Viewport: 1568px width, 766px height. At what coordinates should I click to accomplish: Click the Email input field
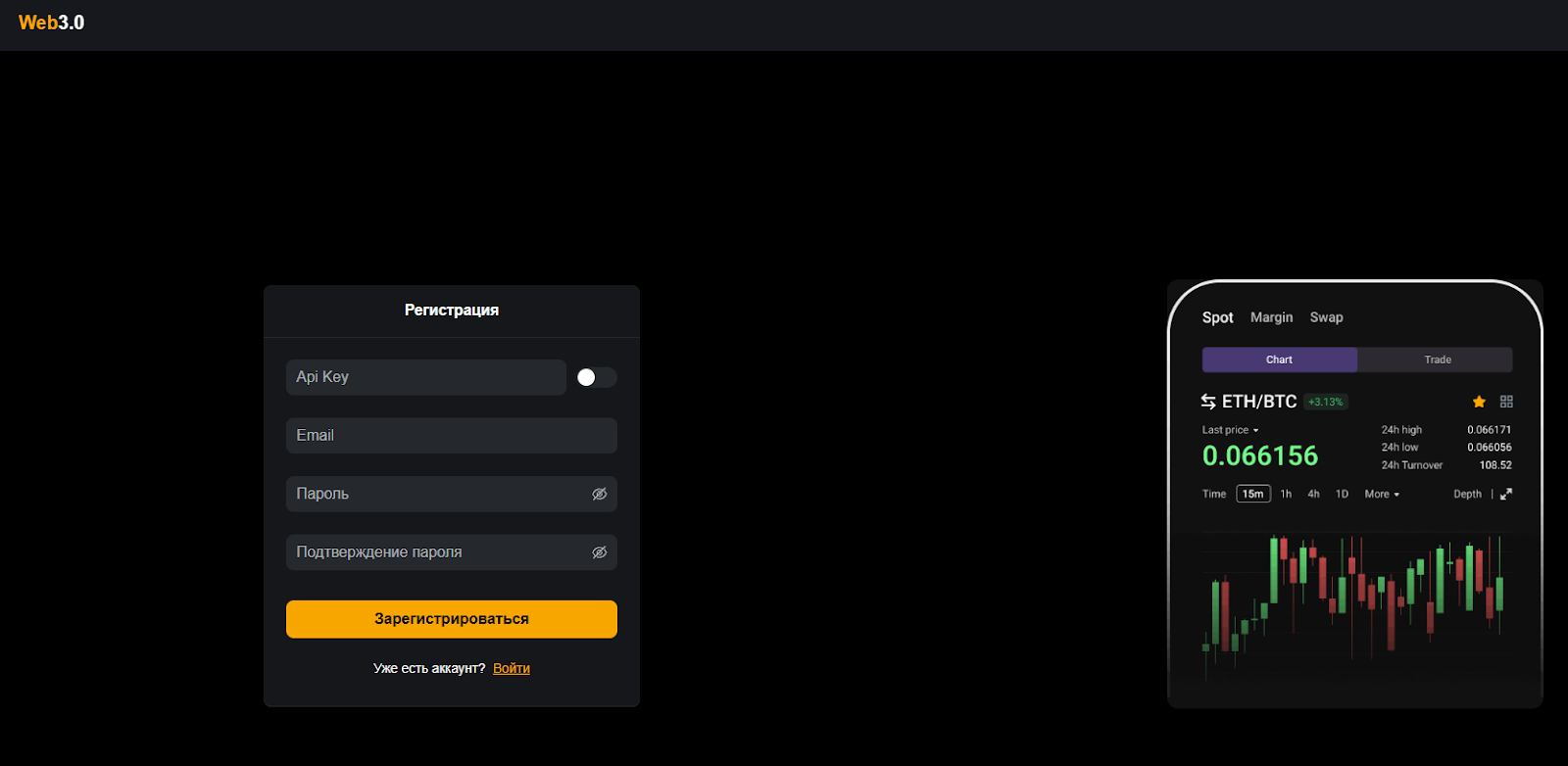[451, 436]
